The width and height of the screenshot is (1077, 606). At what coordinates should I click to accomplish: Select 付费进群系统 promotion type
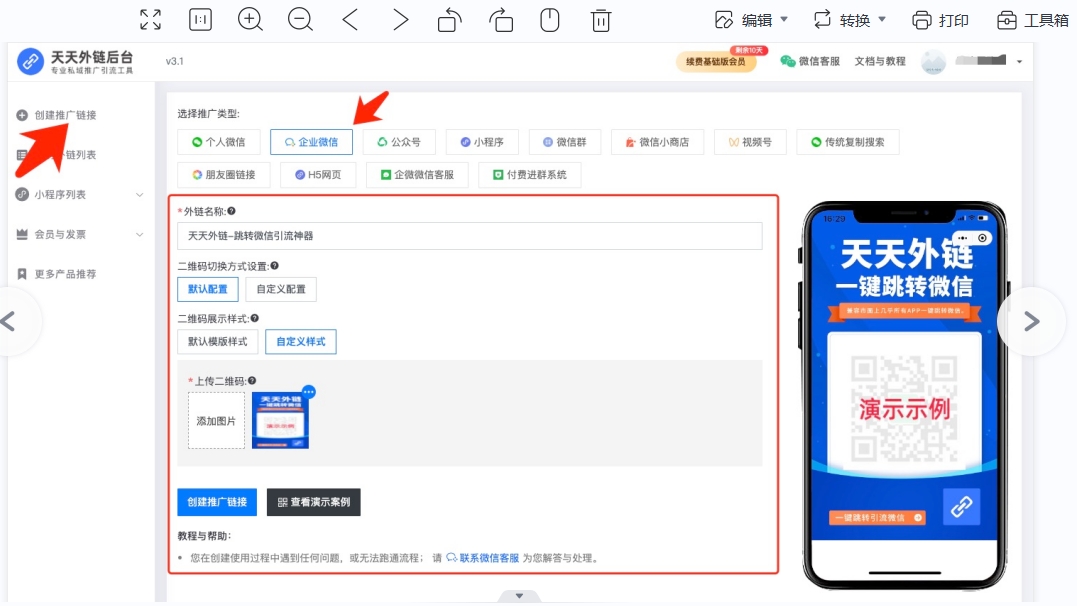(530, 175)
